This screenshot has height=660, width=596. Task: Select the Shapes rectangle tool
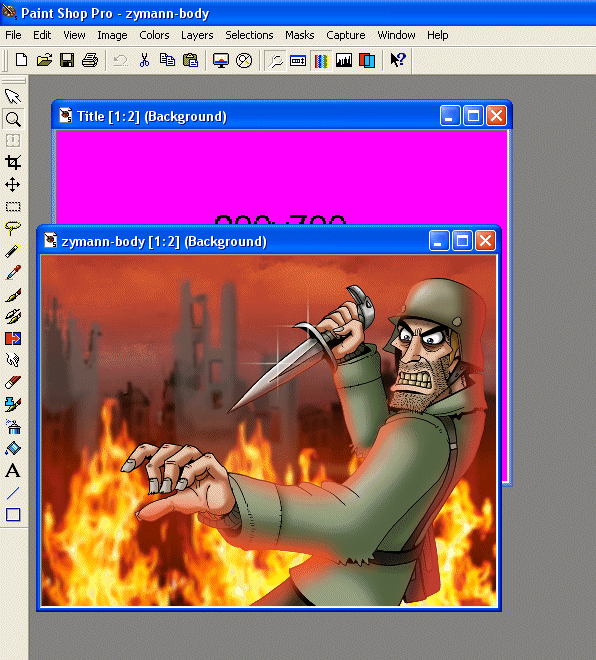tap(13, 514)
